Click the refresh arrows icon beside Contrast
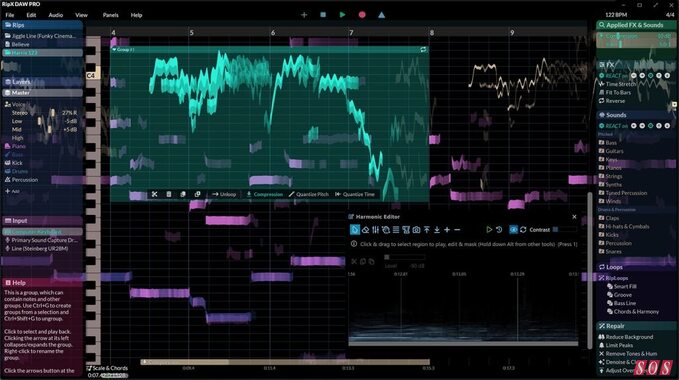Screen dimensions: 679x380 click(x=523, y=230)
